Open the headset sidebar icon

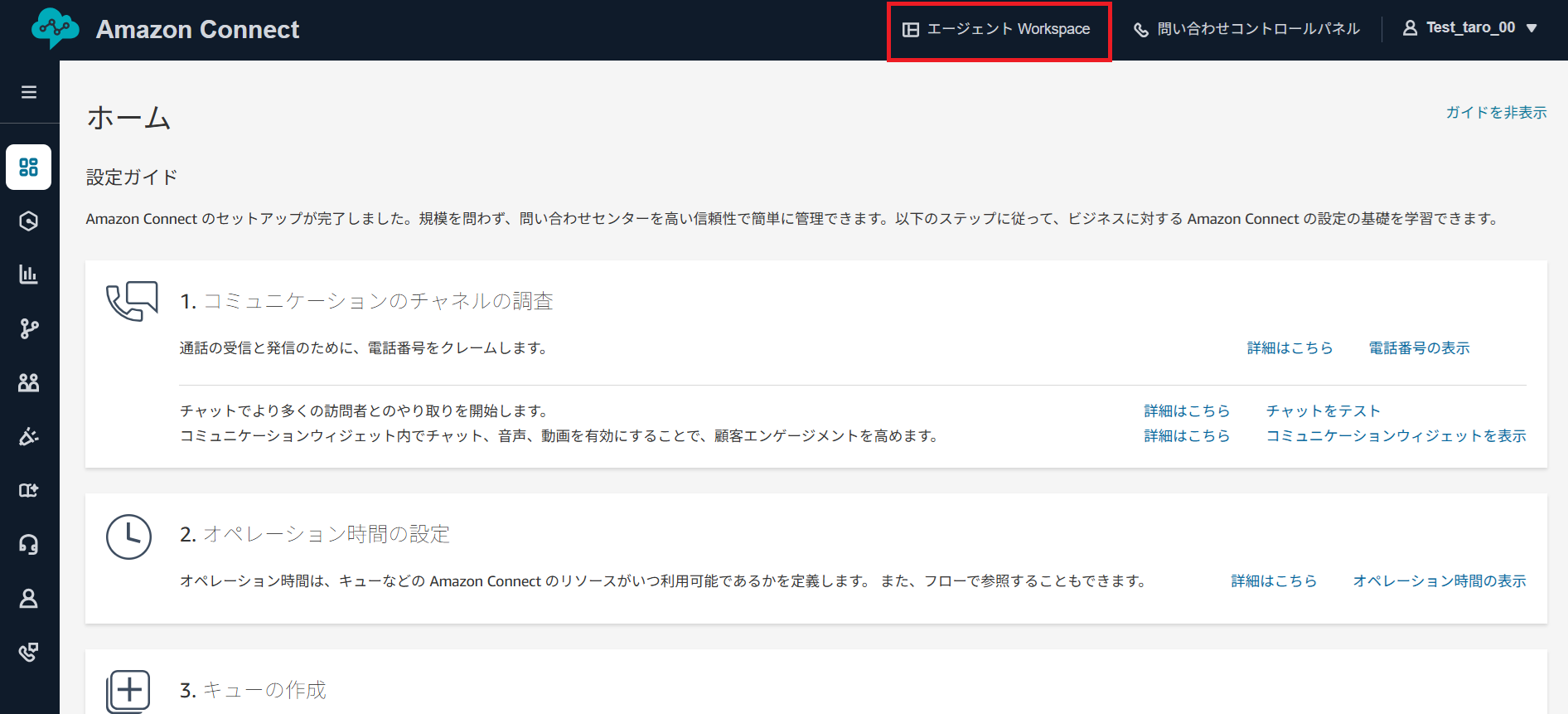point(29,544)
